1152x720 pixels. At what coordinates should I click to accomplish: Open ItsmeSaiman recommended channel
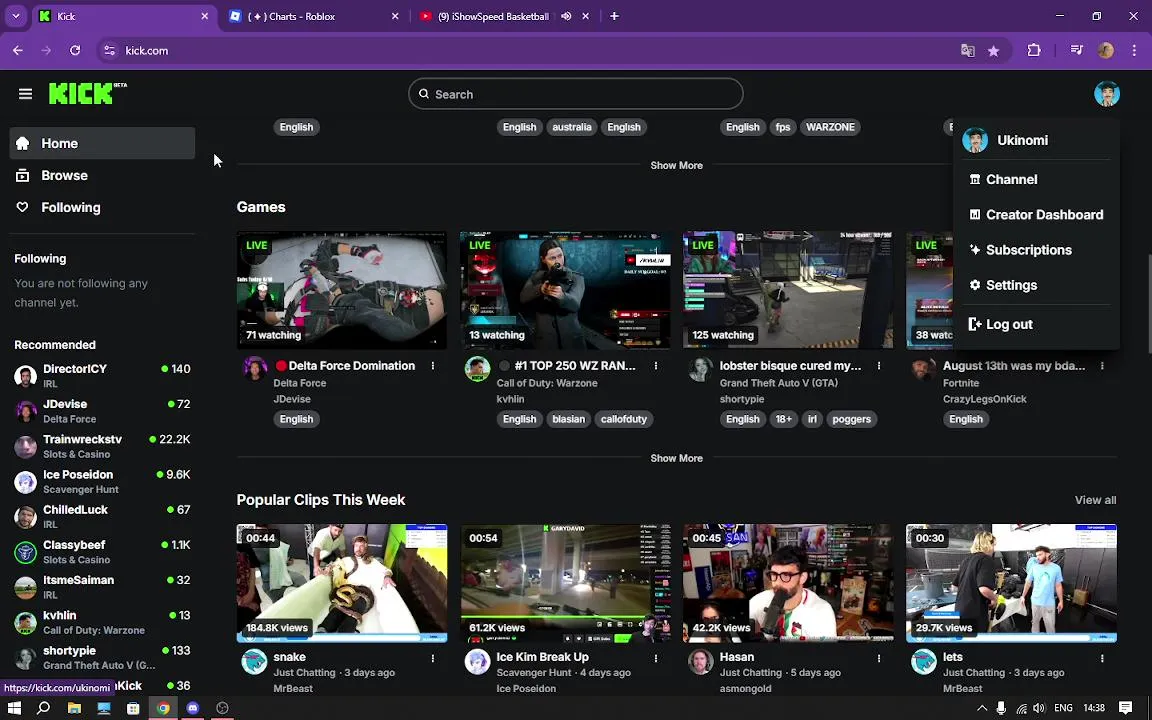click(x=102, y=587)
